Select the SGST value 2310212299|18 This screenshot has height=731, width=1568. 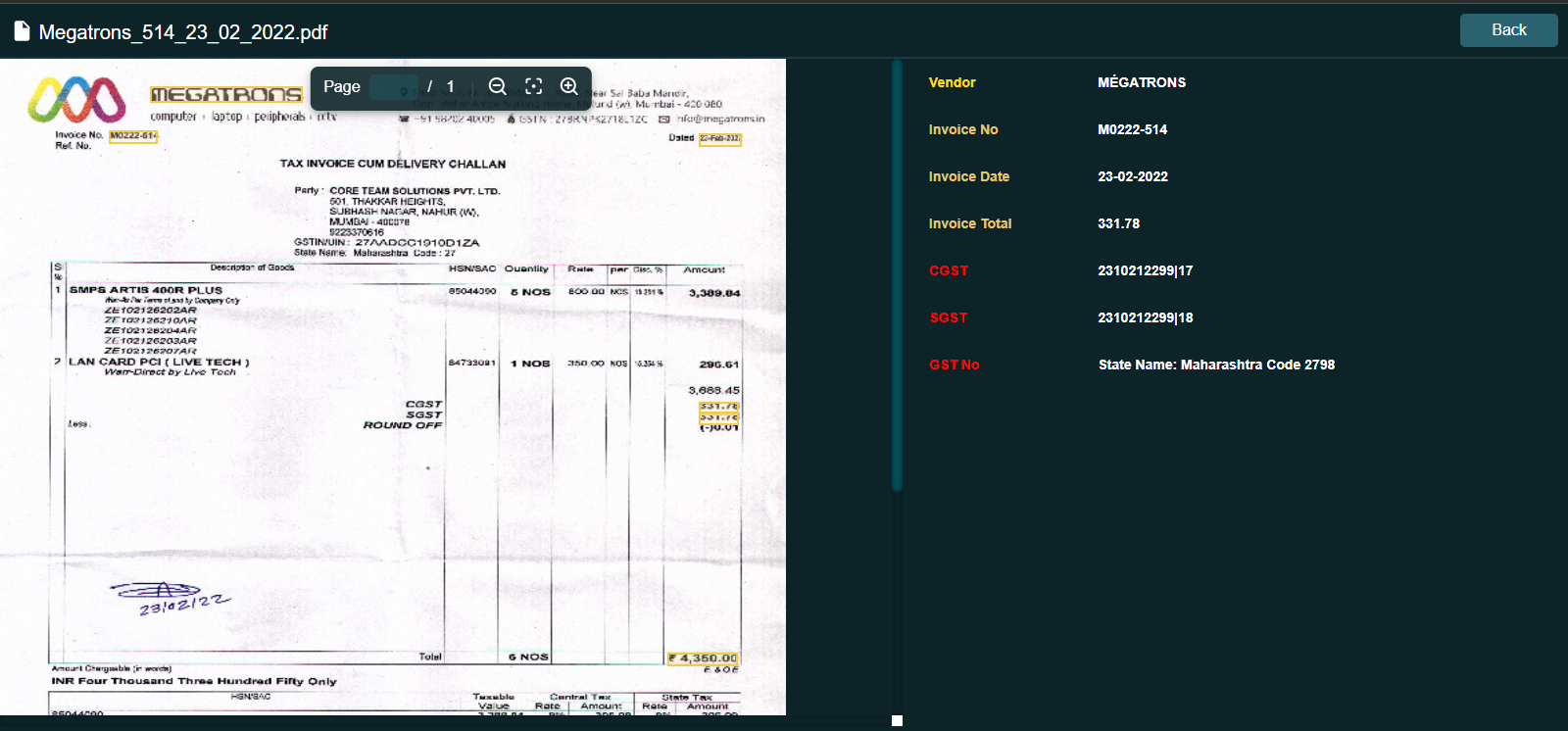[x=1145, y=317]
